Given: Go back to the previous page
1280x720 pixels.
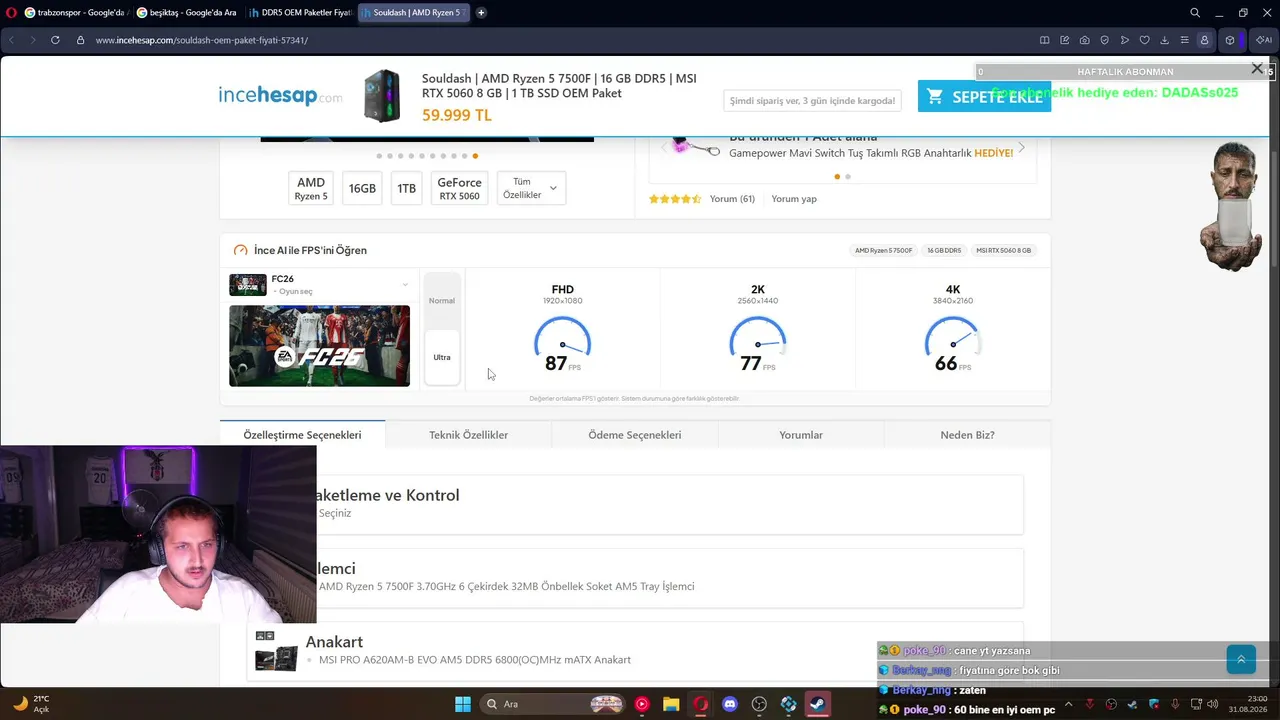Looking at the screenshot, I should coord(12,40).
